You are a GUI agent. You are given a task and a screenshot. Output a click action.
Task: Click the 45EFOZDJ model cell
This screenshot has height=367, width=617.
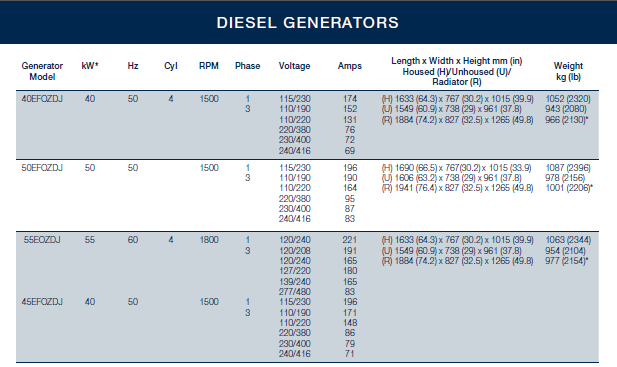(x=42, y=302)
